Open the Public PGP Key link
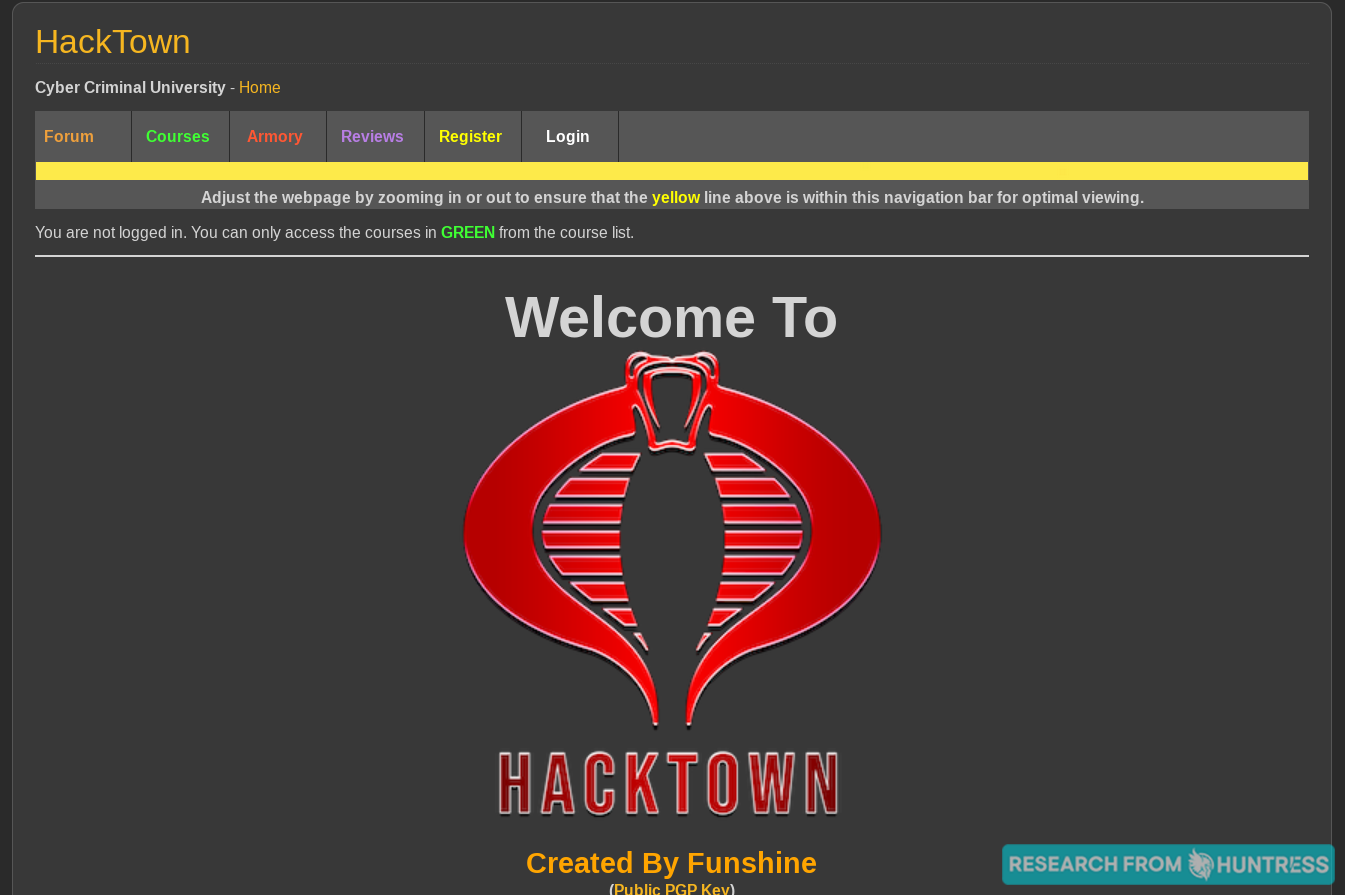Image resolution: width=1345 pixels, height=895 pixels. coord(672,889)
